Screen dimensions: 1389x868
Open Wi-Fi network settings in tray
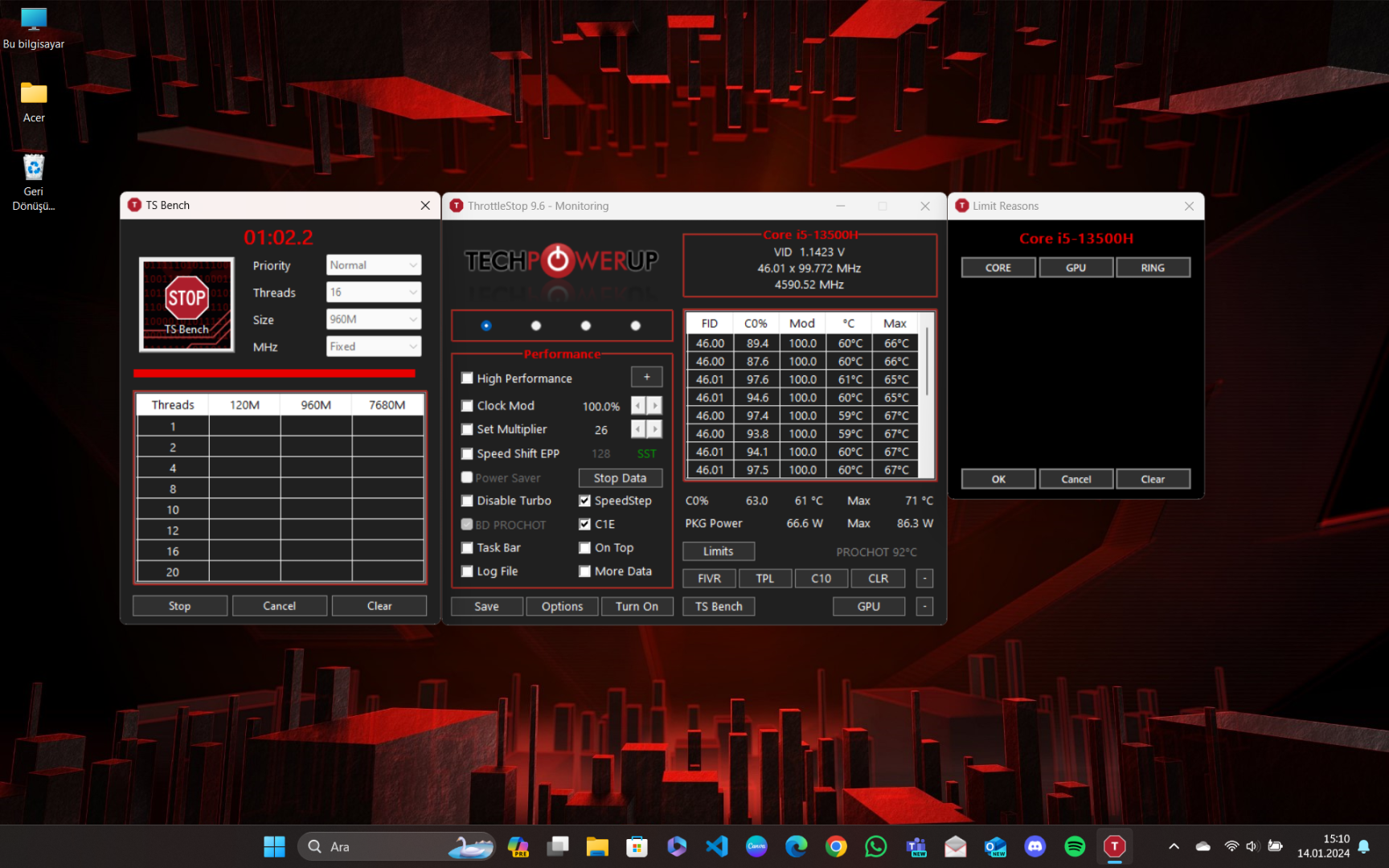pos(1231,846)
